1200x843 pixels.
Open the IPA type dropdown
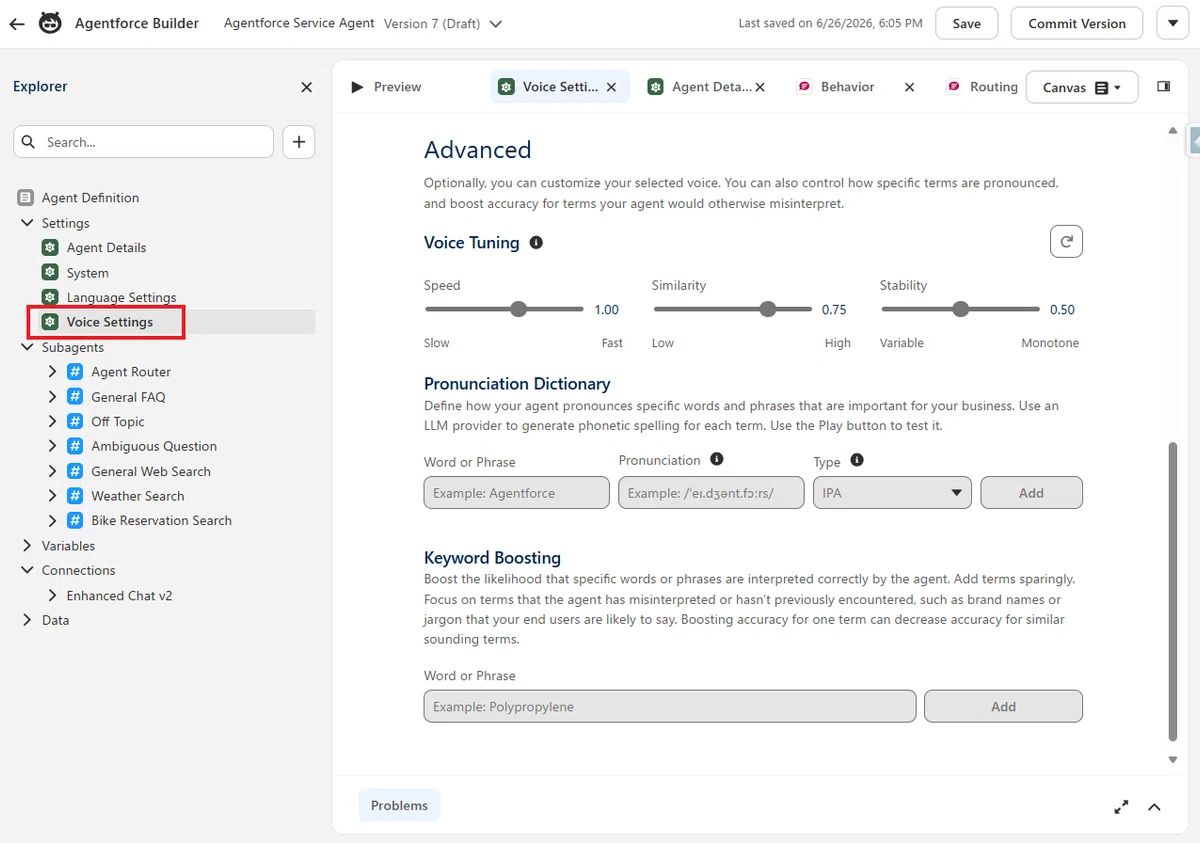pyautogui.click(x=892, y=493)
